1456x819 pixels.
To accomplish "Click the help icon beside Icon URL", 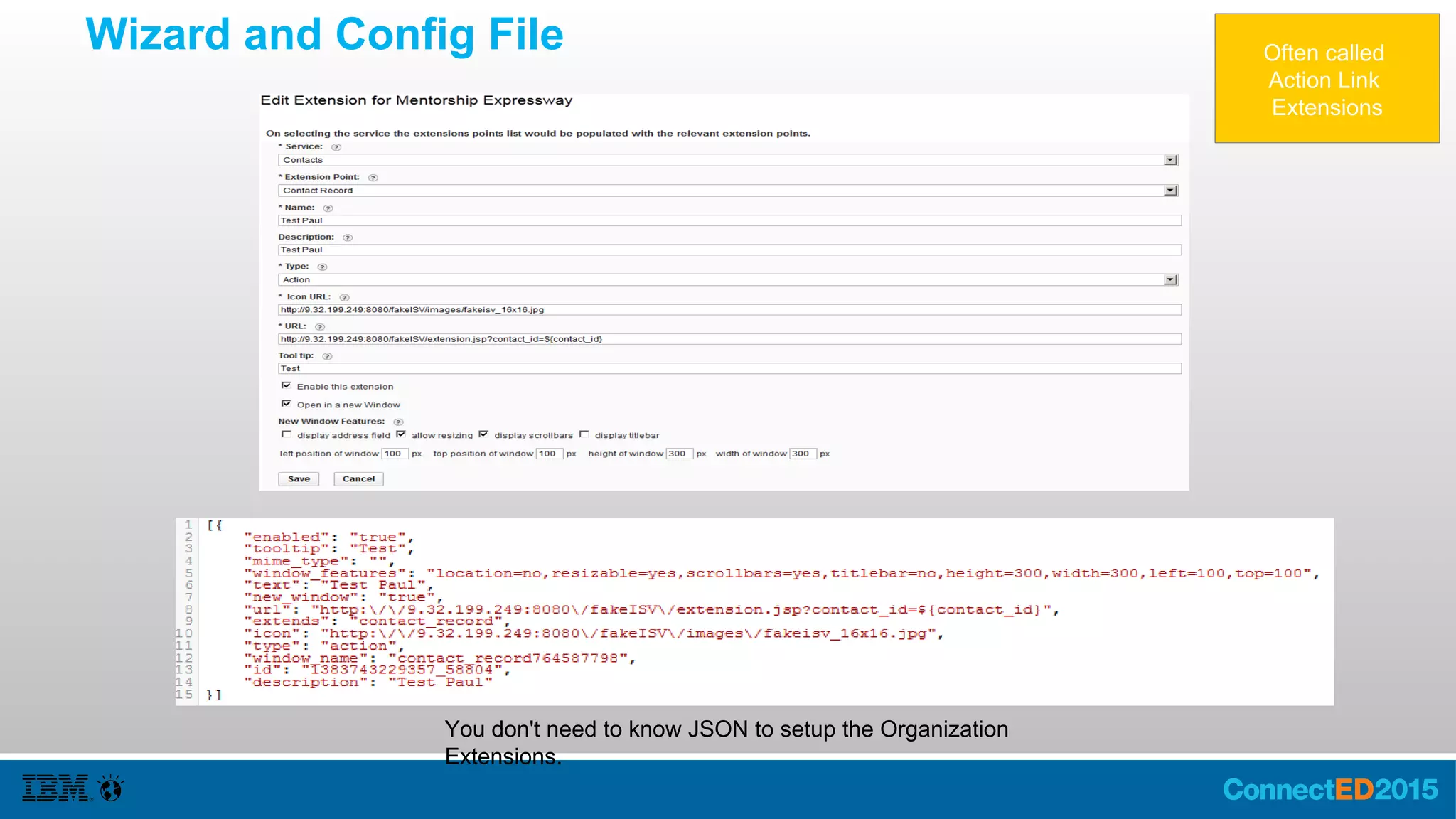I will pyautogui.click(x=344, y=297).
